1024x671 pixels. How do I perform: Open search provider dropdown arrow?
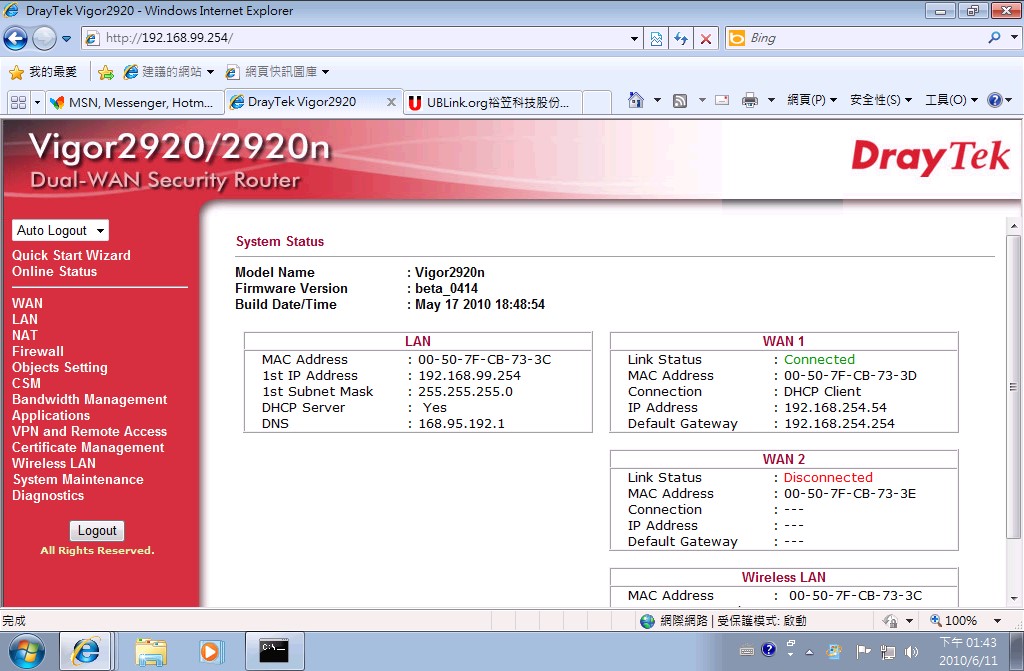1014,38
